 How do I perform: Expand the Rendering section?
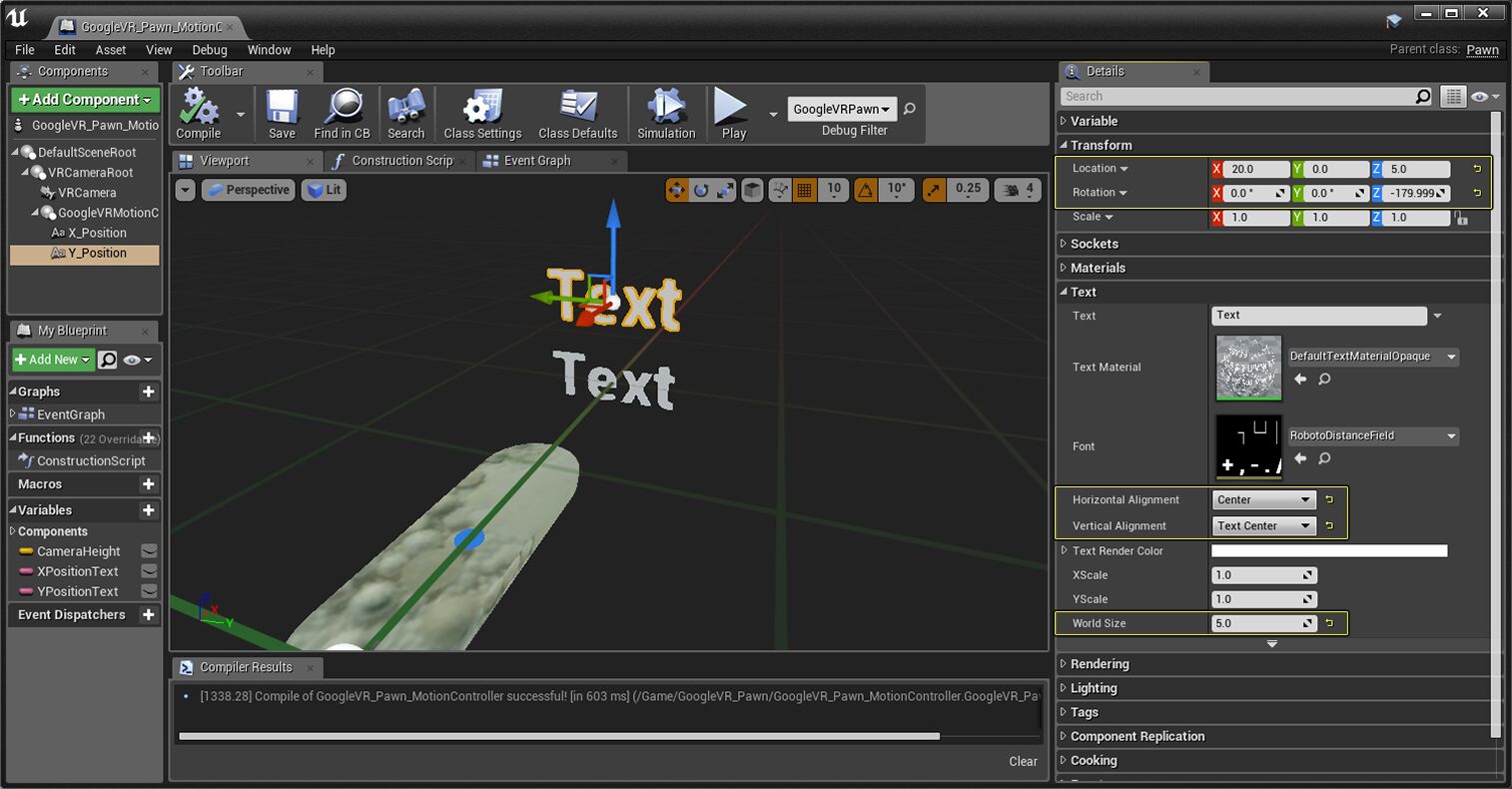coord(1099,664)
